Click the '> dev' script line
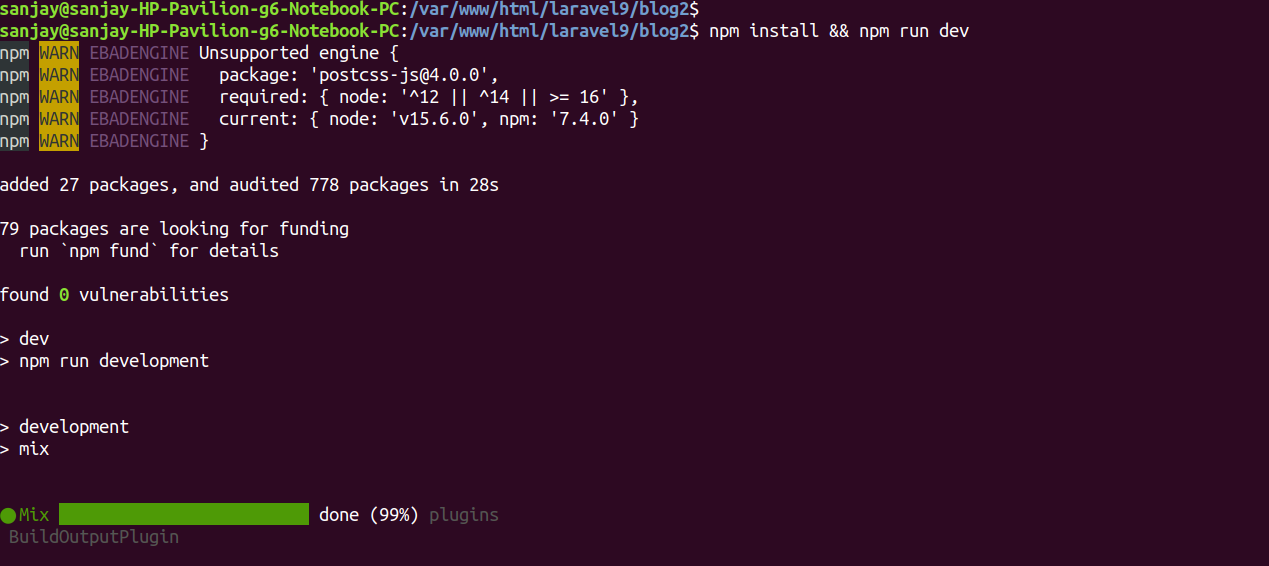 [25, 339]
